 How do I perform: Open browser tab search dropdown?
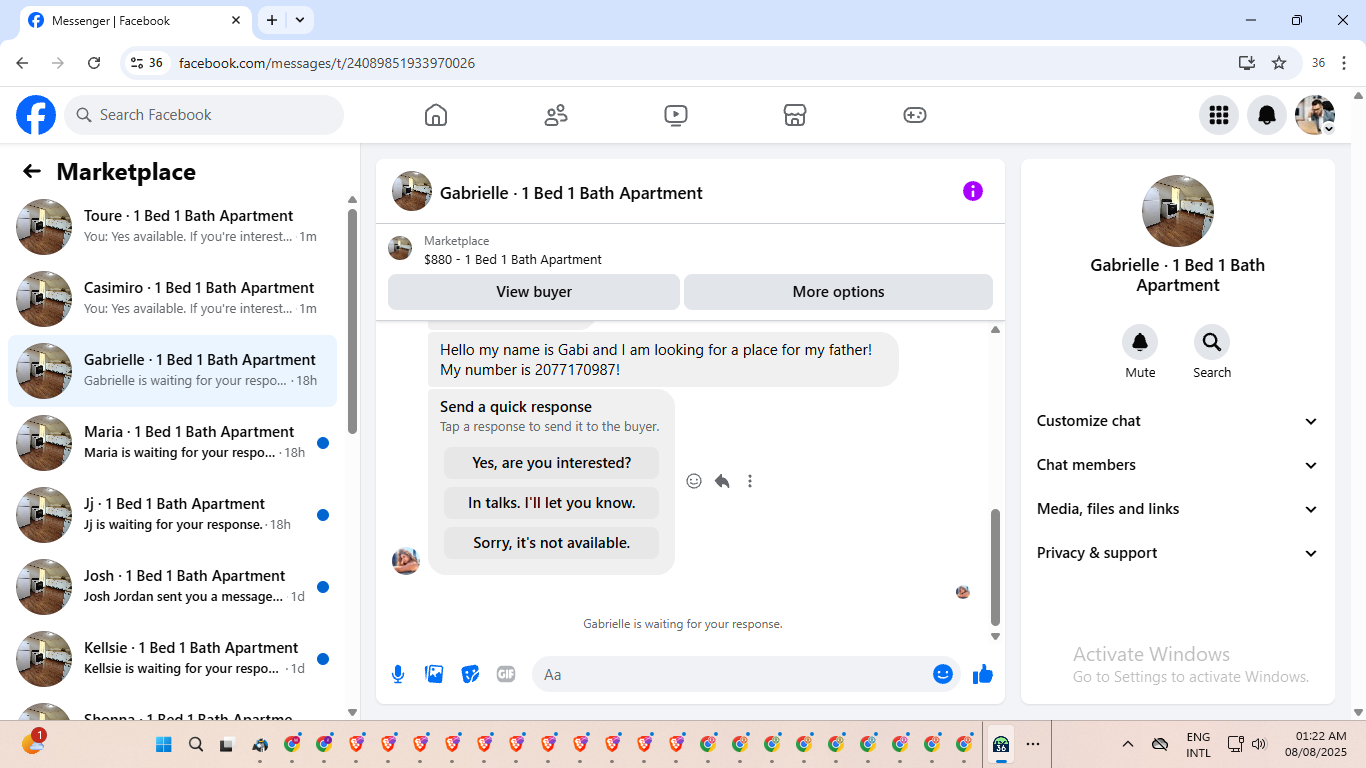click(x=300, y=20)
